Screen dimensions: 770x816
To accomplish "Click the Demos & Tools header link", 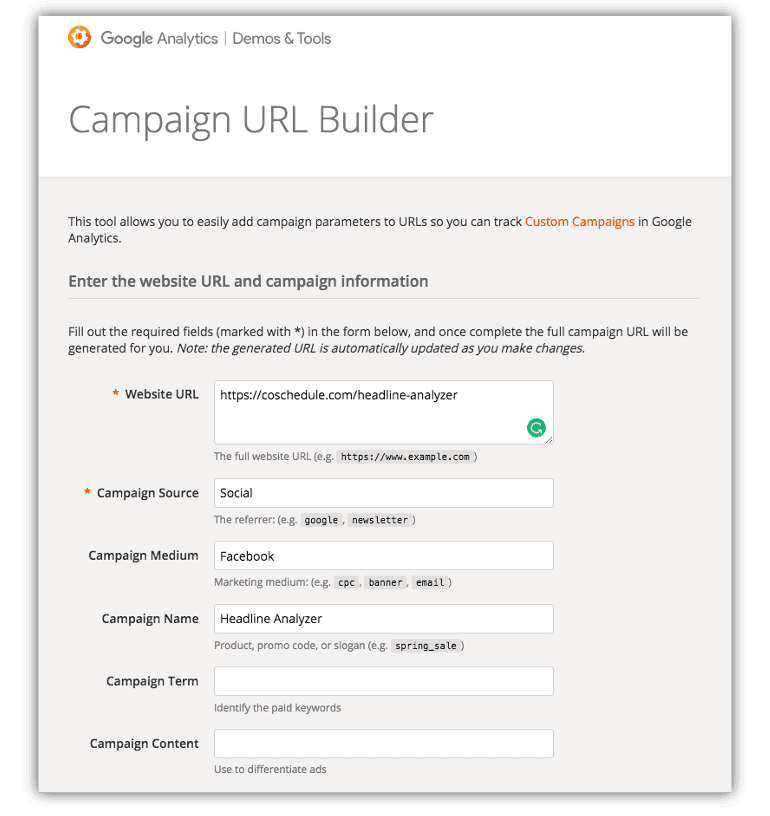I will tap(281, 38).
